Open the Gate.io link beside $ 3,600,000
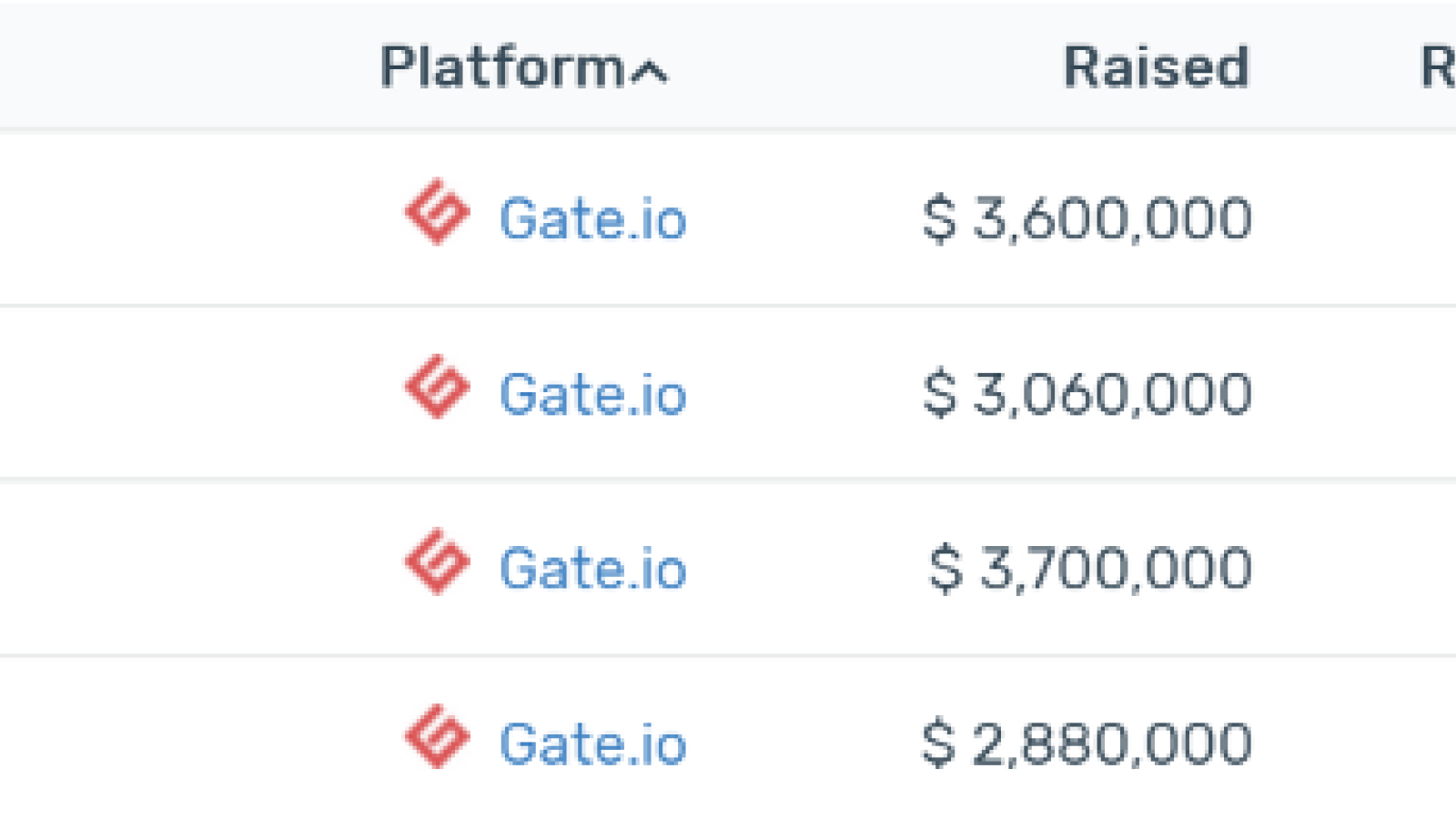 tap(592, 218)
